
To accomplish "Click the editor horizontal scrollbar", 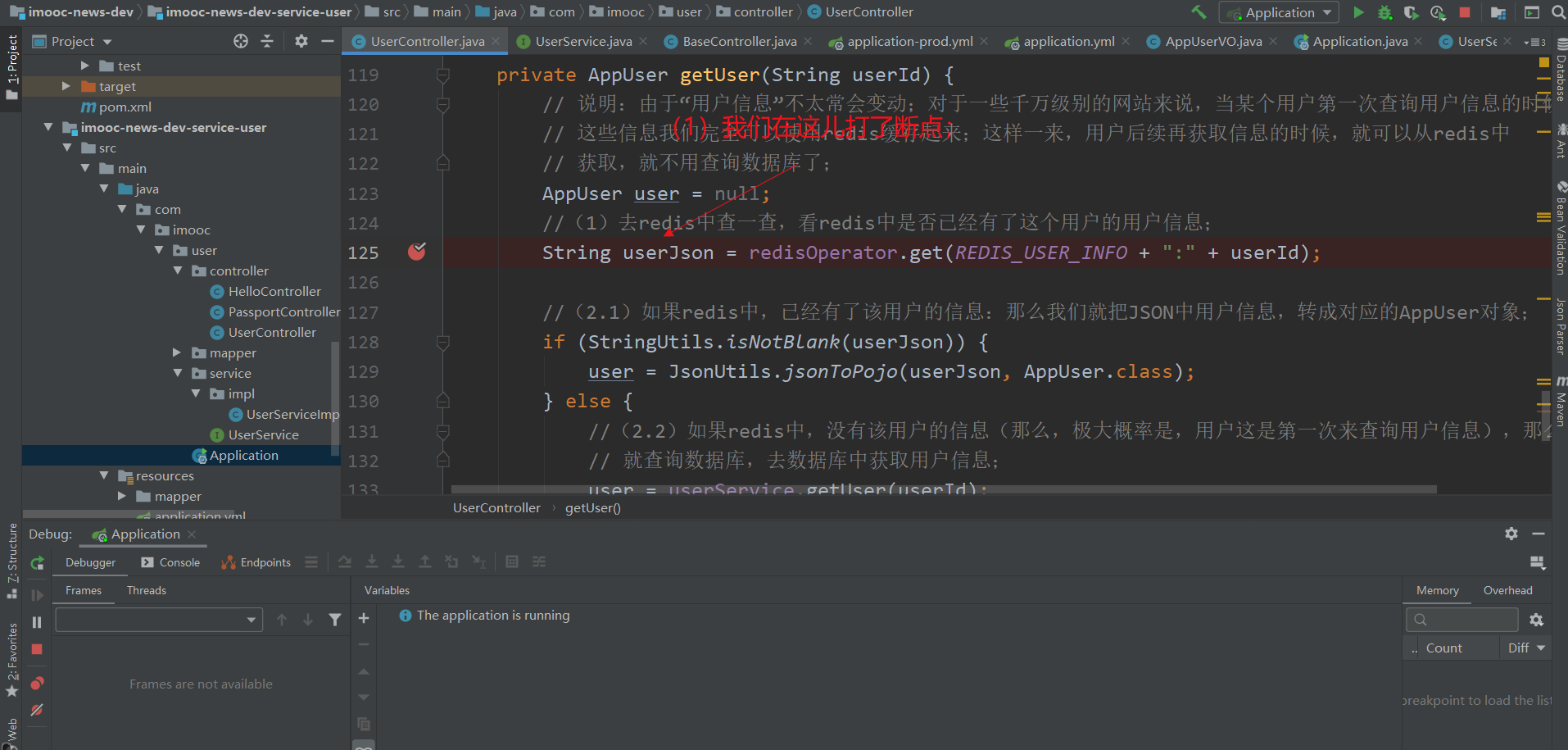I will tap(944, 489).
